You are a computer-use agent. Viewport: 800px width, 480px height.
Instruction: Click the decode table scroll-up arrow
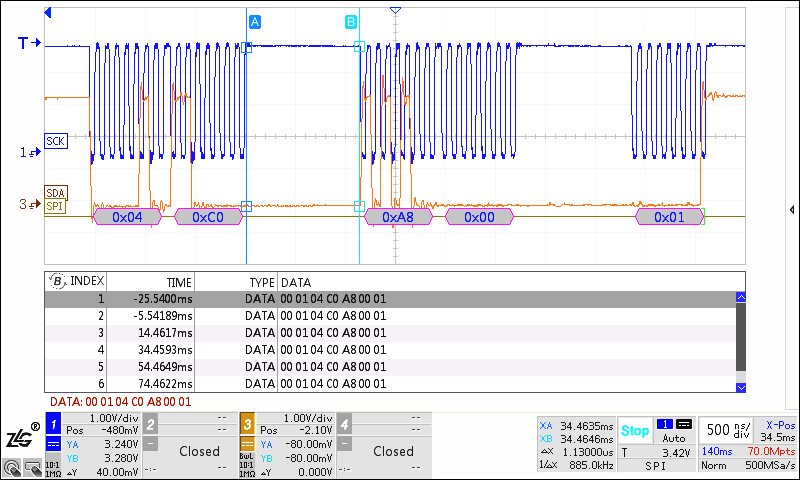(x=741, y=297)
